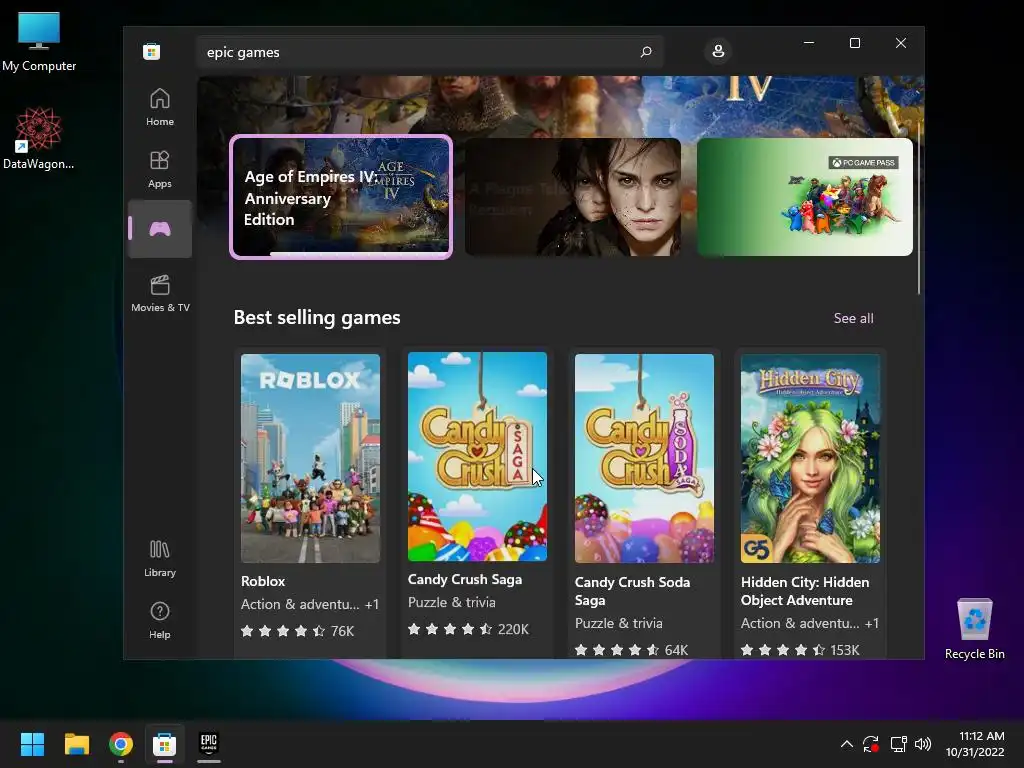Open Movies & TV section
This screenshot has width=1024, height=768.
coord(160,293)
